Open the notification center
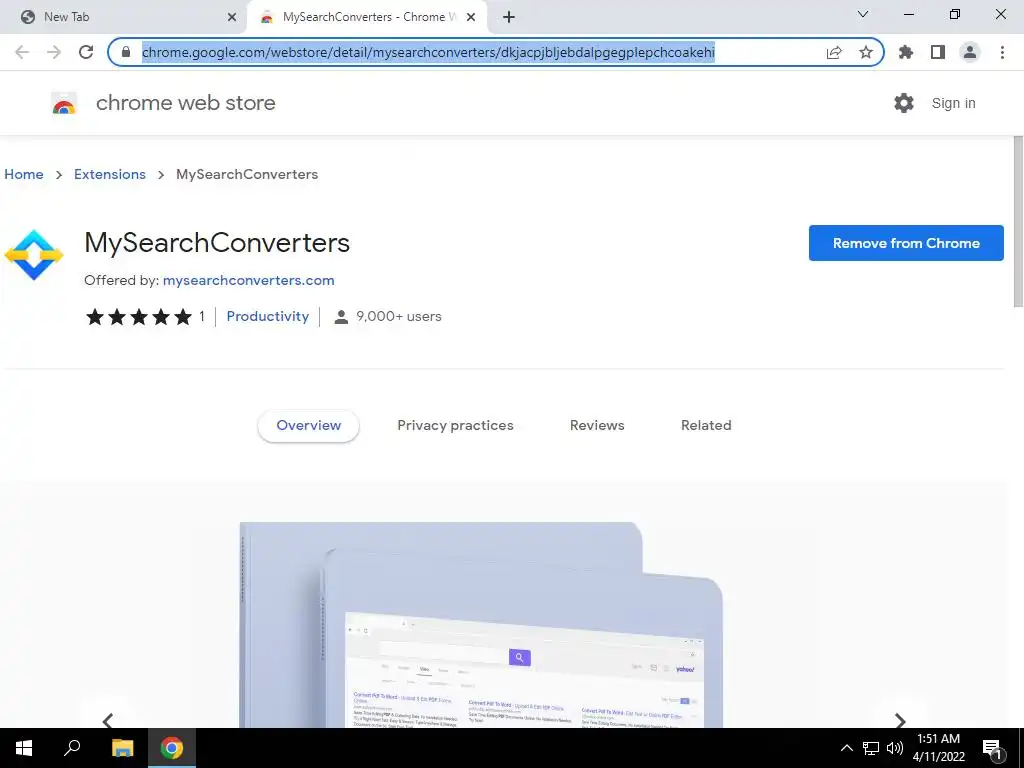1024x768 pixels. pos(993,749)
